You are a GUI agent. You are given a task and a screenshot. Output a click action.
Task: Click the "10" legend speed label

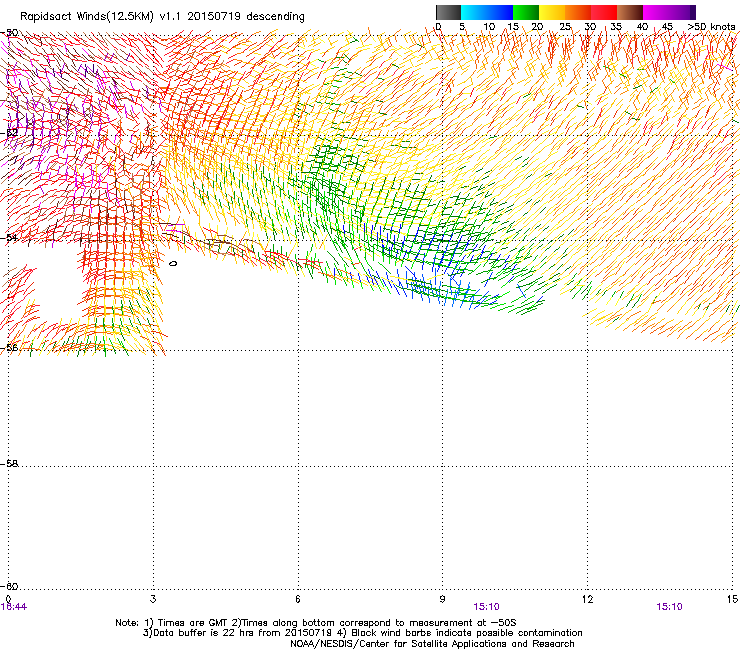pyautogui.click(x=489, y=26)
